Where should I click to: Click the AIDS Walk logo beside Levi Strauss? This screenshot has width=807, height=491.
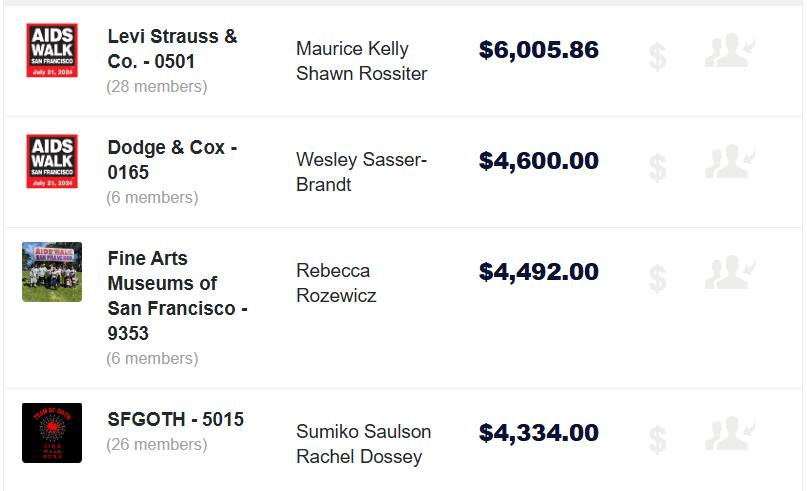click(x=52, y=51)
